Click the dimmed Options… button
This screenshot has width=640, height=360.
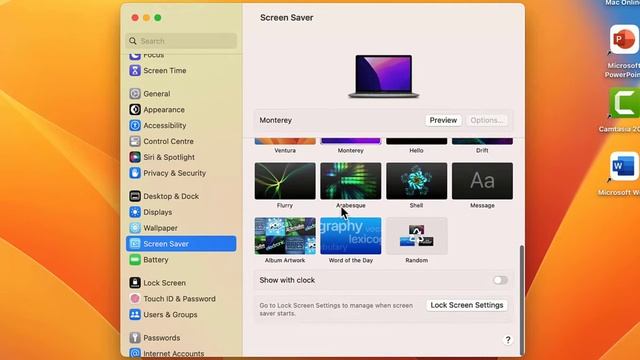(x=487, y=120)
